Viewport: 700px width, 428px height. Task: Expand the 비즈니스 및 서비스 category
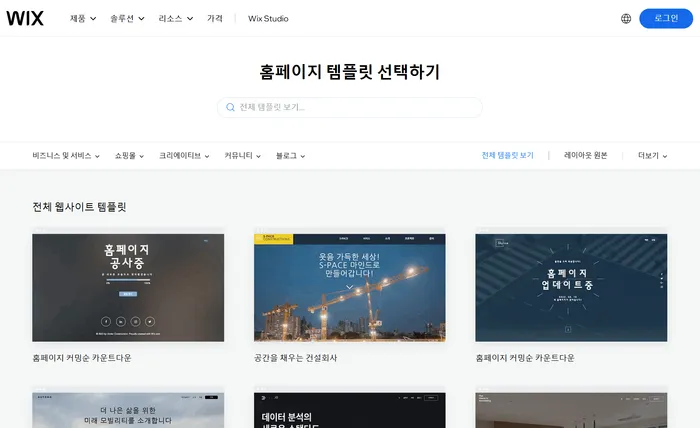coord(66,156)
